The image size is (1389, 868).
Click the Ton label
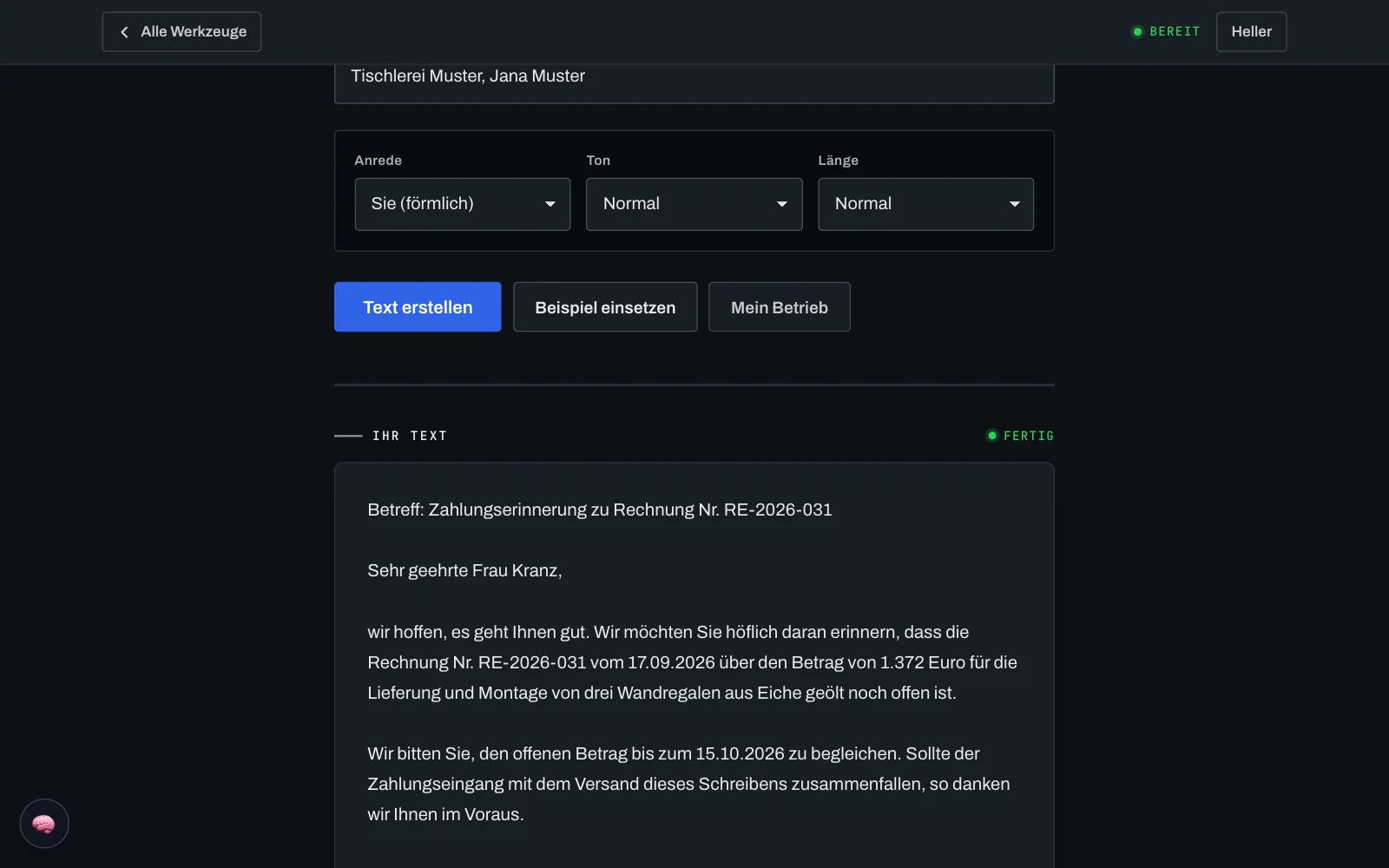[x=598, y=161]
